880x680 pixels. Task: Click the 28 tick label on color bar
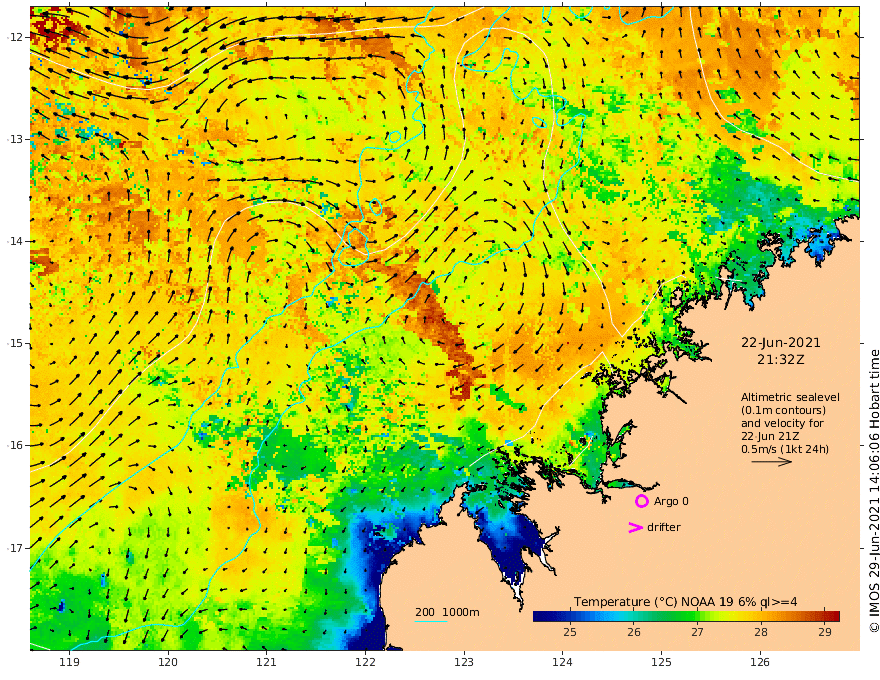click(760, 632)
